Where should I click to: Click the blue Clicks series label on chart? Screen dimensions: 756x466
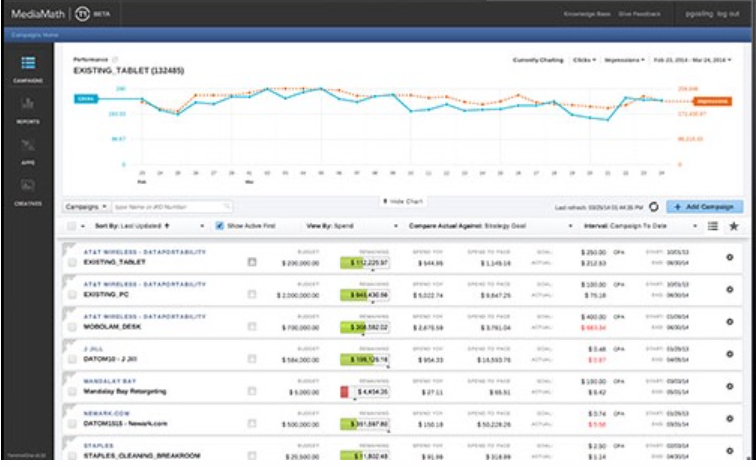click(x=86, y=99)
